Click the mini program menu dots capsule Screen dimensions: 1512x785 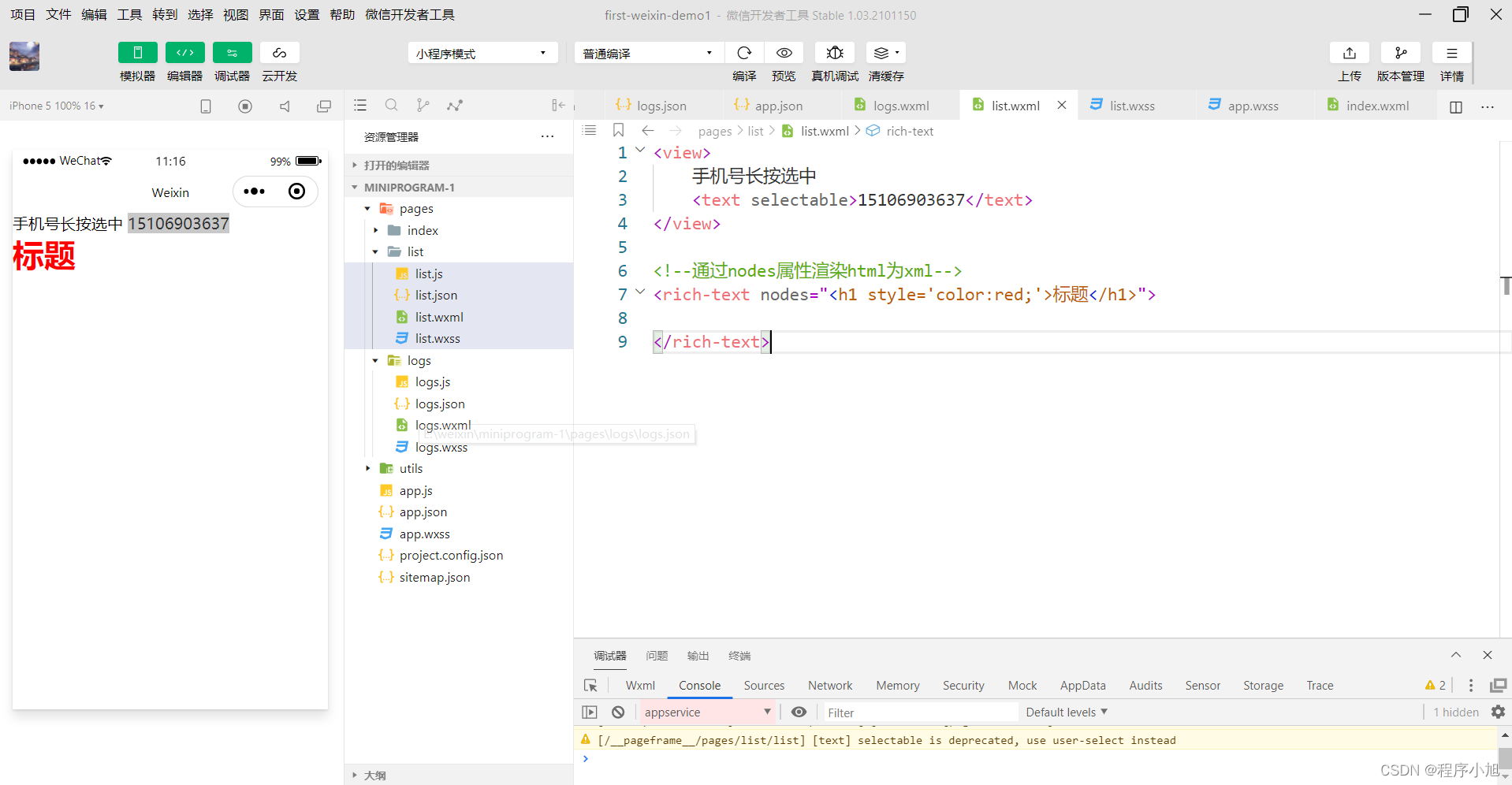tap(255, 192)
